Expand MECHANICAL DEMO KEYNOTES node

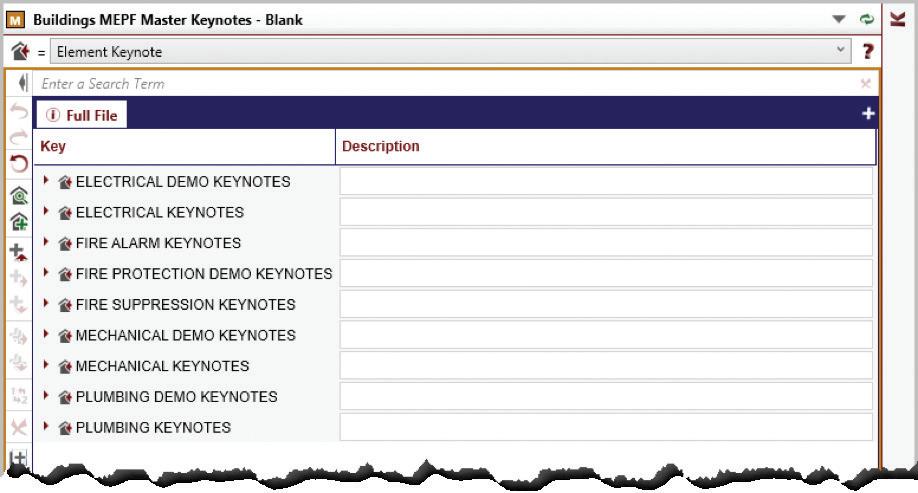pyautogui.click(x=46, y=334)
